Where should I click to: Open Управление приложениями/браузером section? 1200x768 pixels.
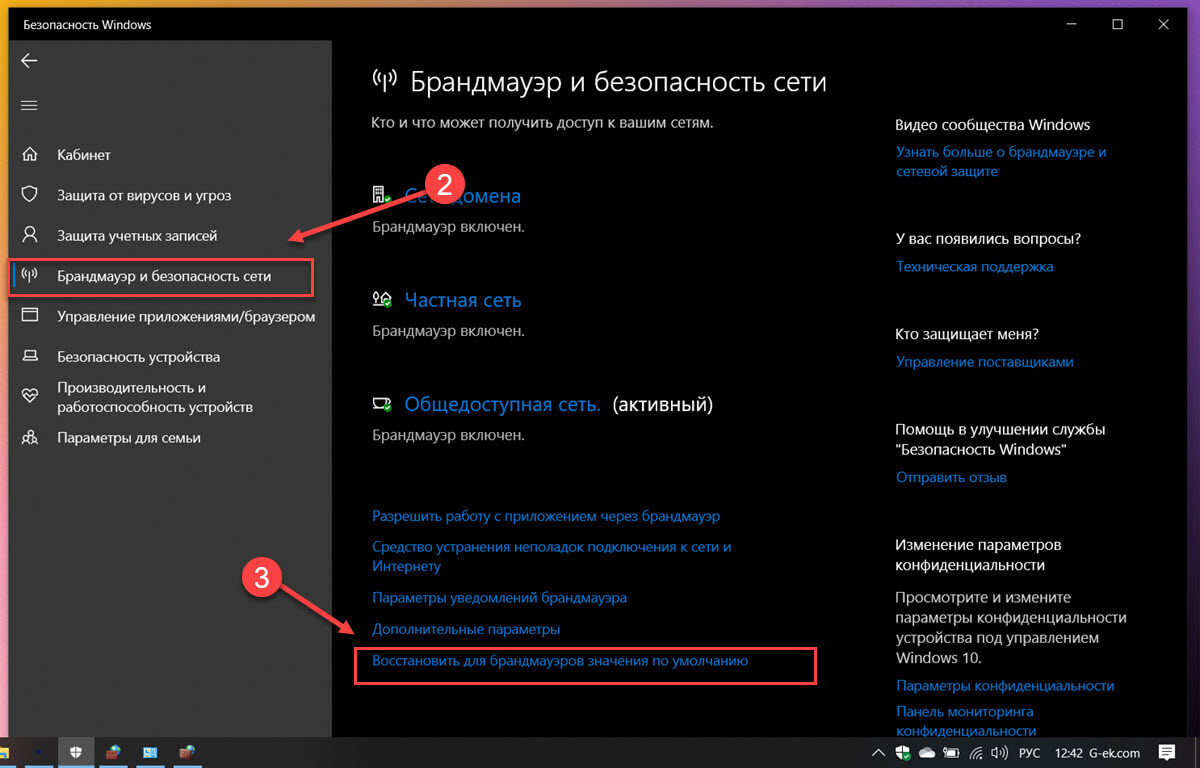coord(186,316)
